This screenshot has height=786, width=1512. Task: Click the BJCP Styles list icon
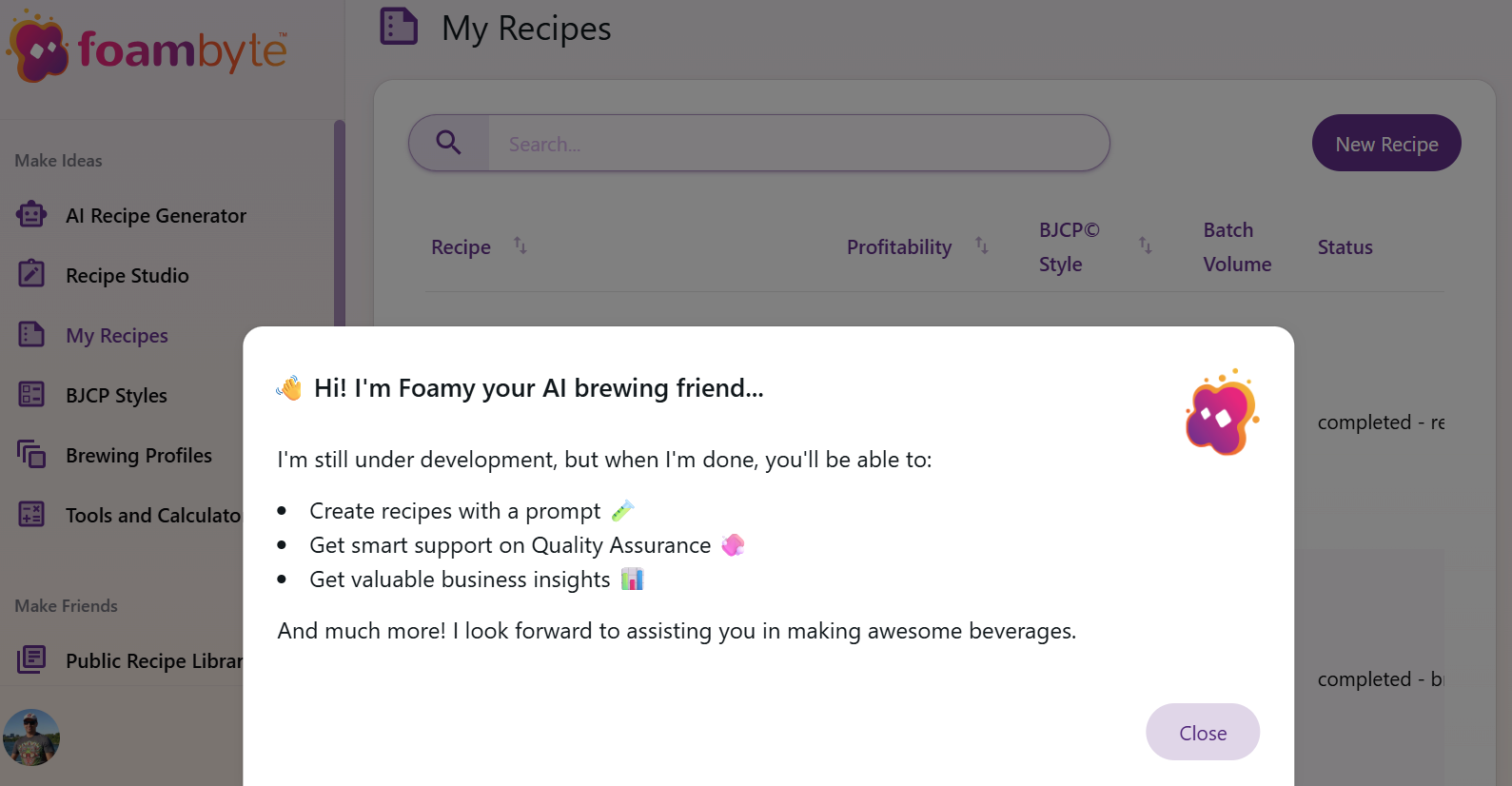tap(31, 395)
